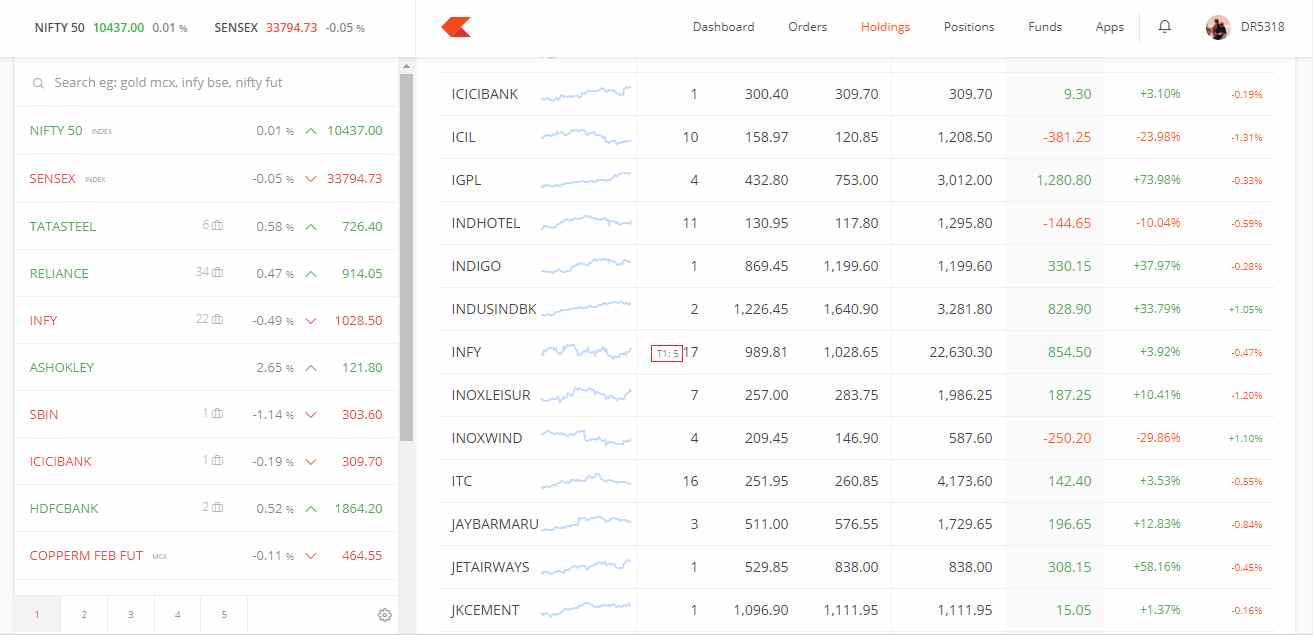The image size is (1313, 635).
Task: Select HDFCBANK in the marketwatch
Action: [65, 508]
